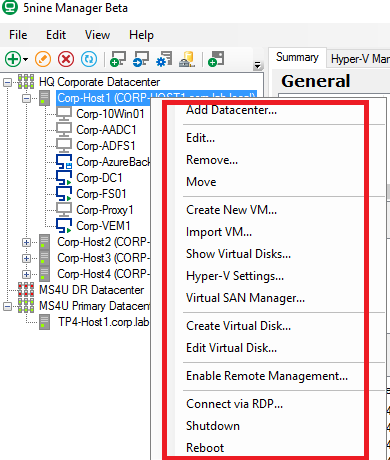Choose Shutdown from the context menu
Viewport: 390px width, 460px height.
click(213, 426)
